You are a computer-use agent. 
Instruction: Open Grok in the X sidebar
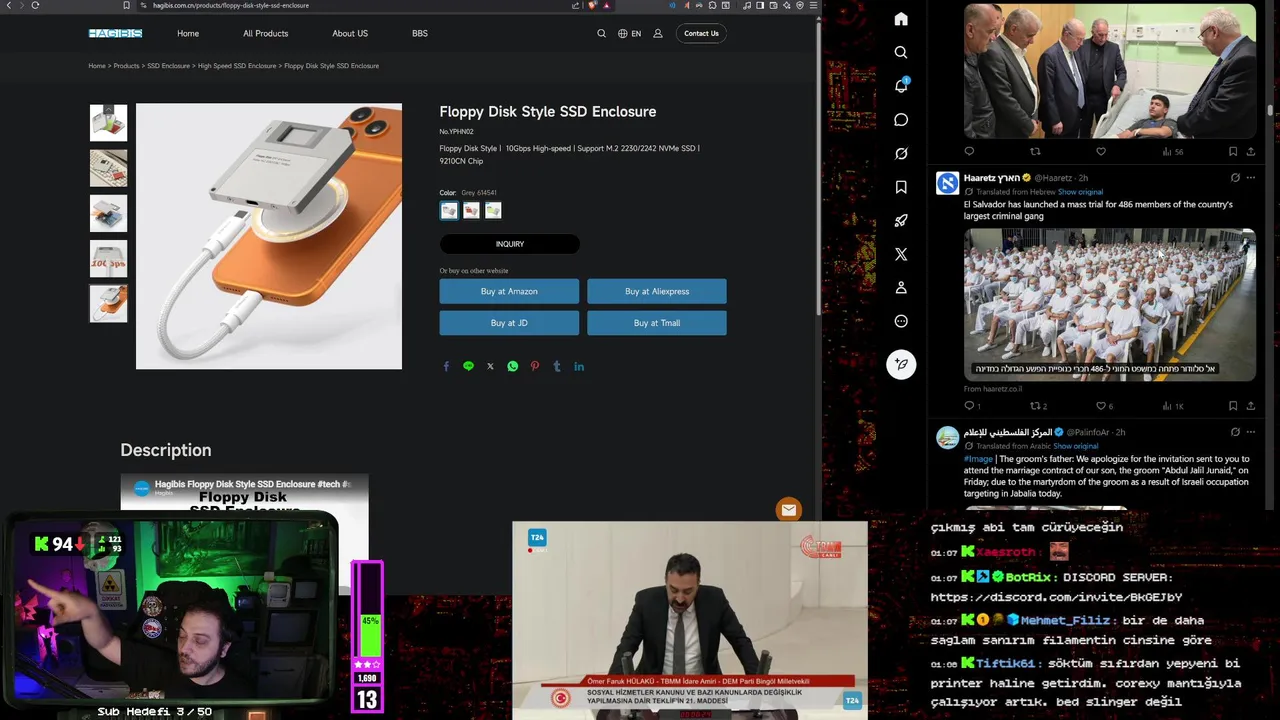(901, 153)
